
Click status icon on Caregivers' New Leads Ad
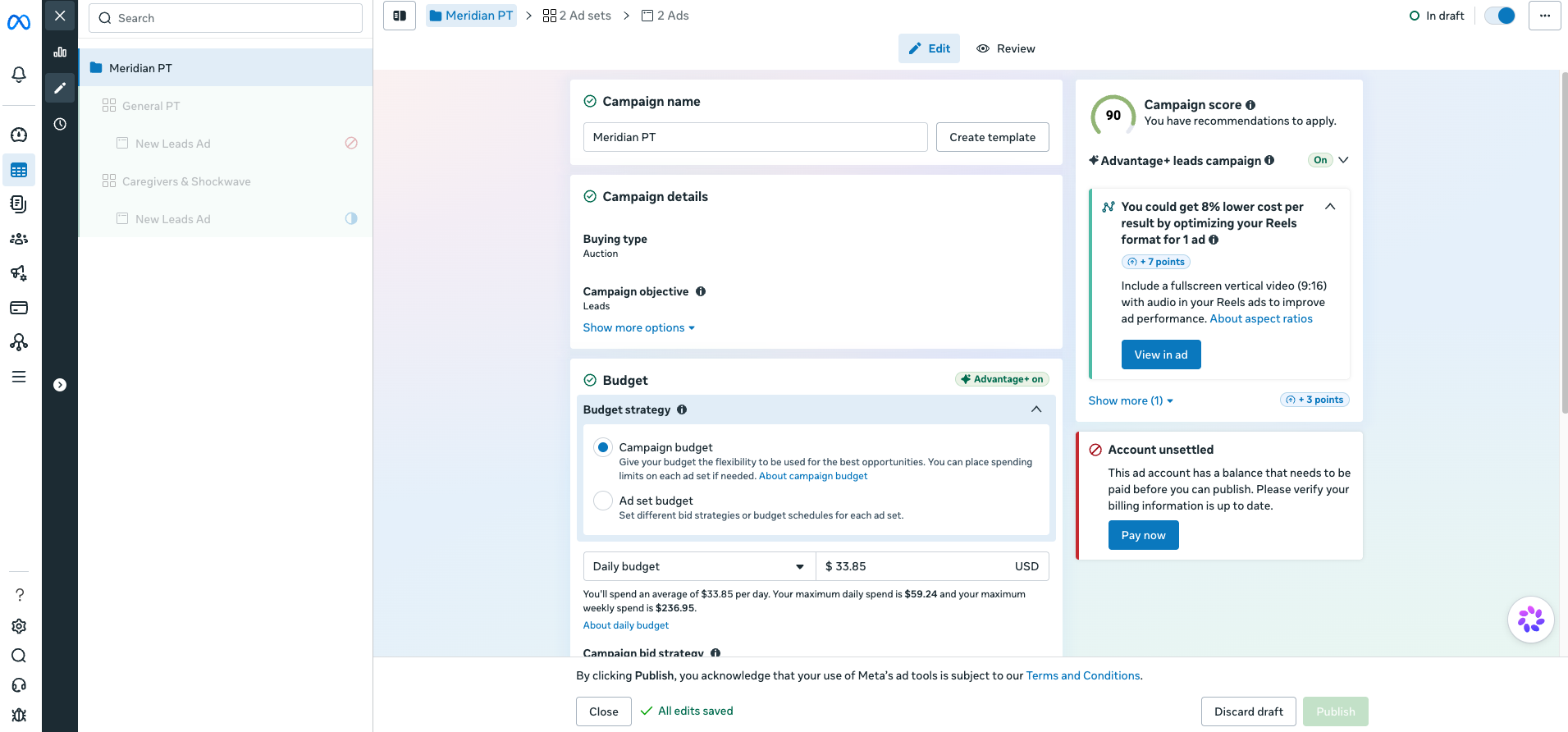tap(351, 218)
